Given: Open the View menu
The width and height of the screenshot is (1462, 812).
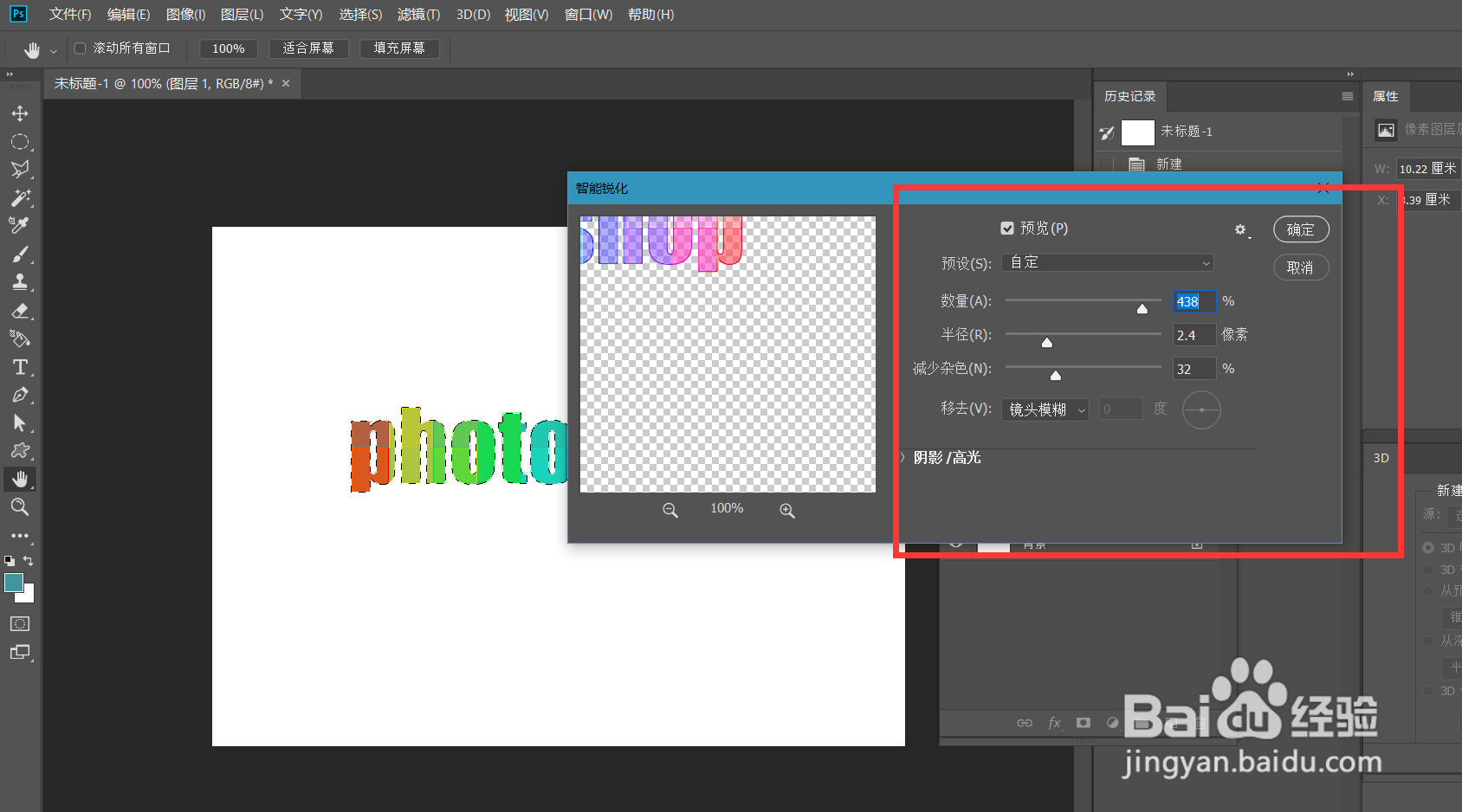Looking at the screenshot, I should coord(527,15).
